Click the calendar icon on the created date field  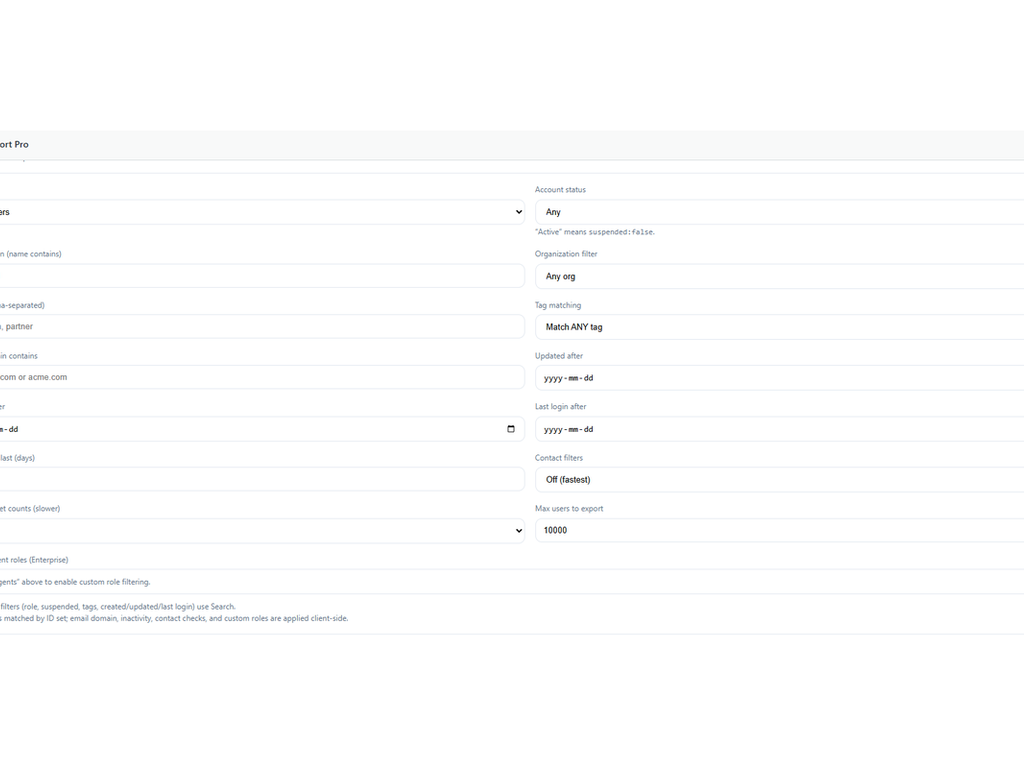coord(511,428)
